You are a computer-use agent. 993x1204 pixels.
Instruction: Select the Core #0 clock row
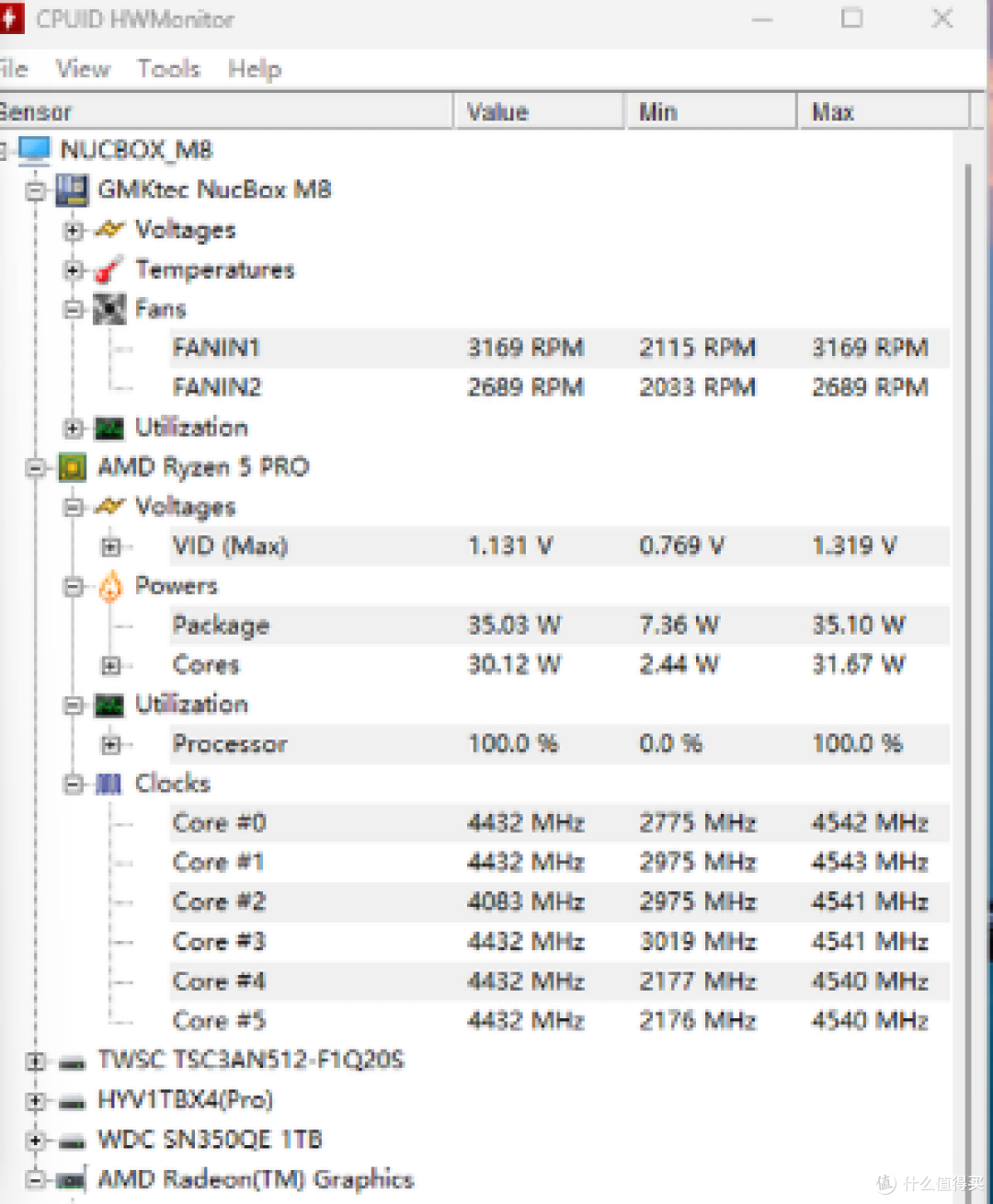[x=560, y=823]
